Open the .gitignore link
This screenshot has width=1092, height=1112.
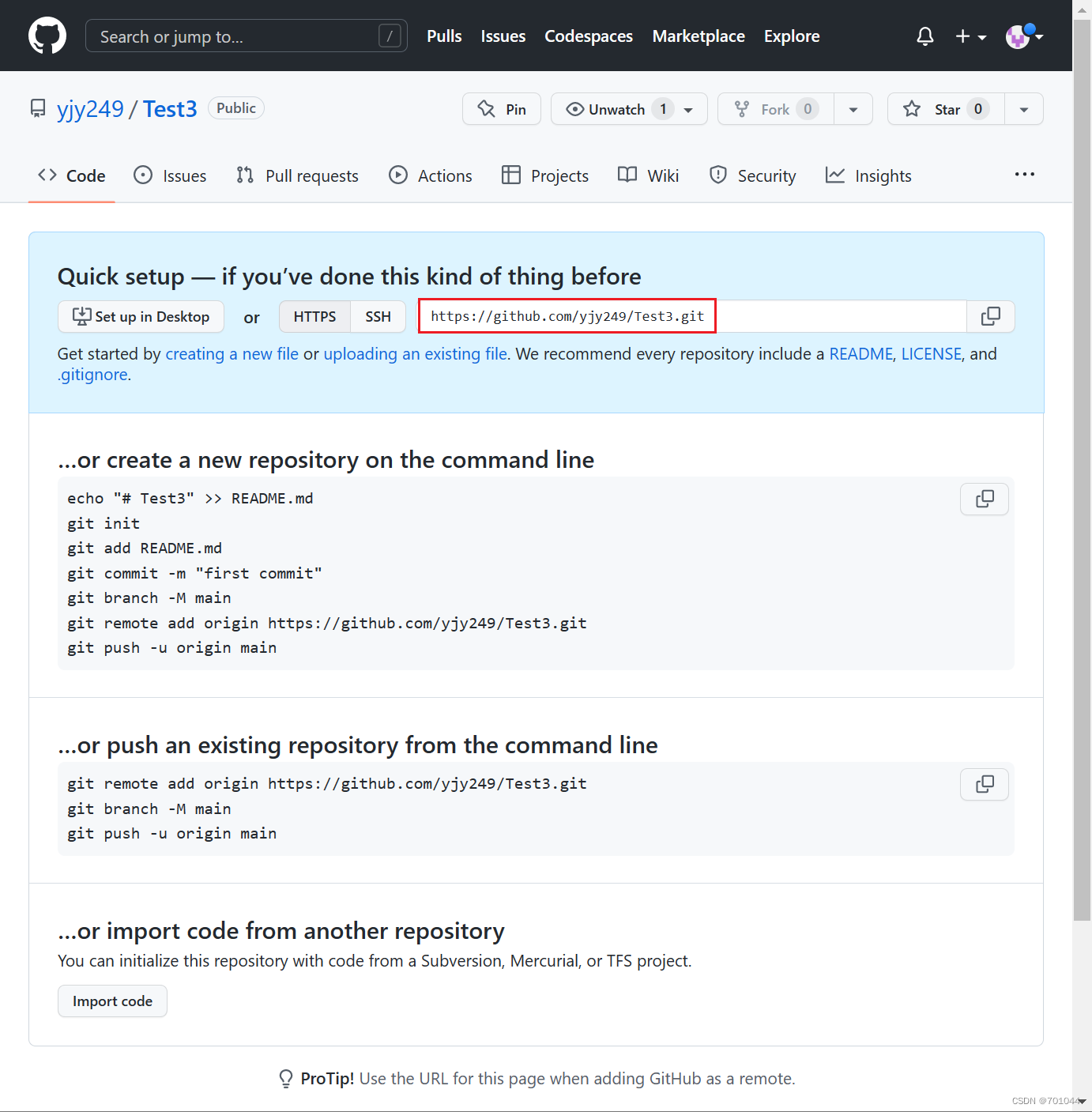92,375
